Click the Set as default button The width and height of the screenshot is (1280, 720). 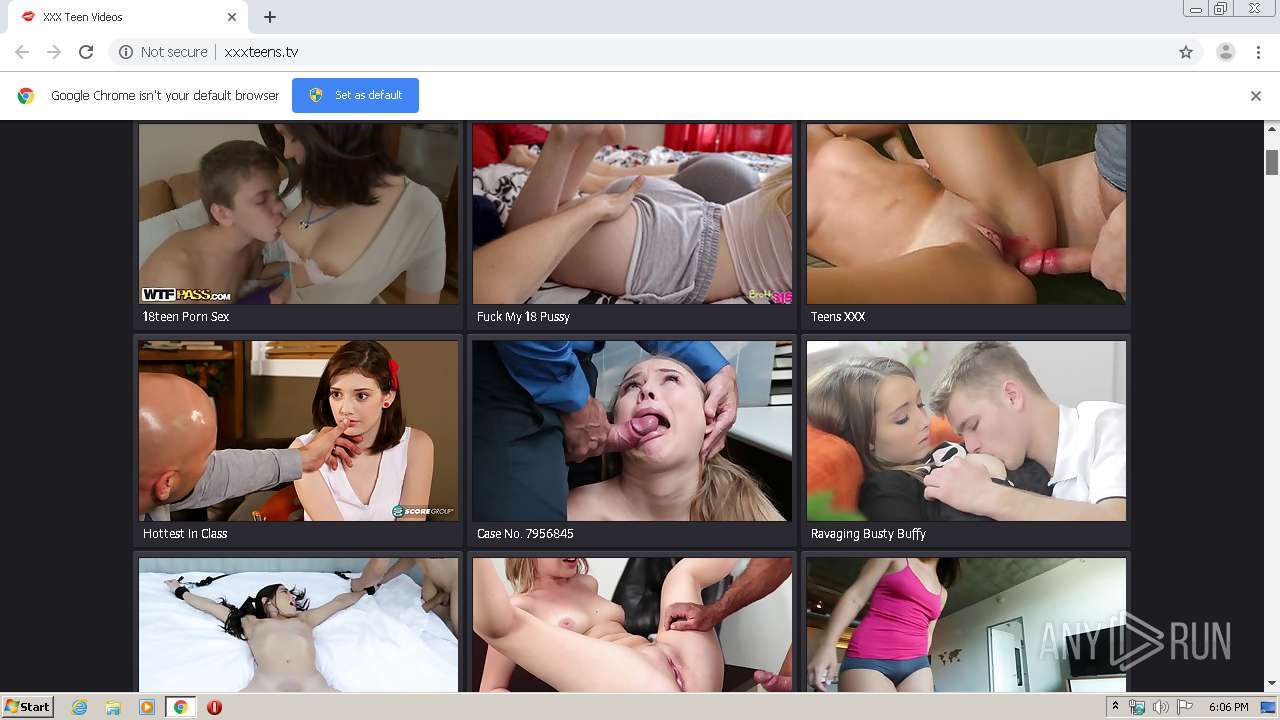(355, 95)
